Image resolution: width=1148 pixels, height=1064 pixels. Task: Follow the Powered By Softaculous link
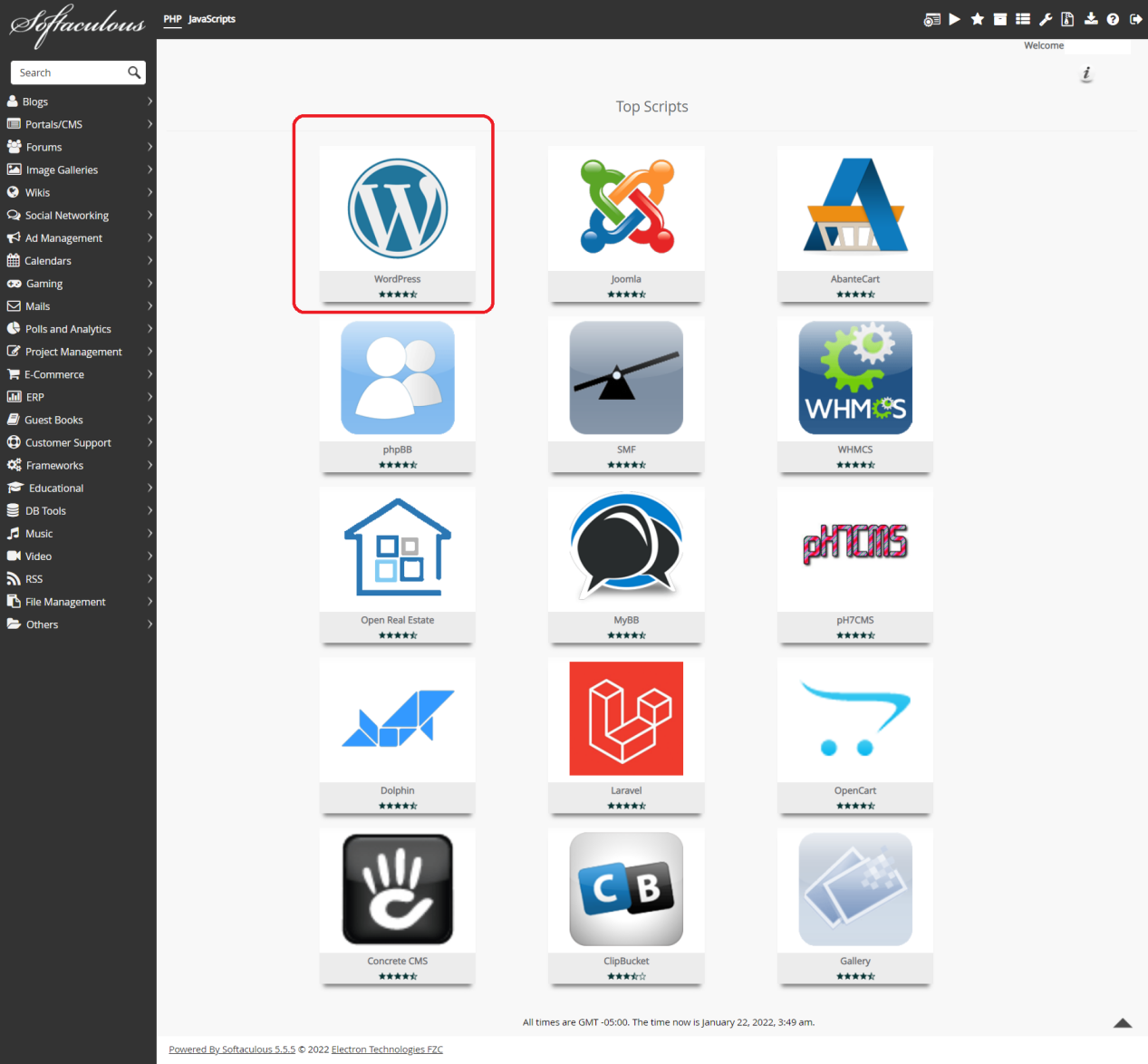point(232,1049)
